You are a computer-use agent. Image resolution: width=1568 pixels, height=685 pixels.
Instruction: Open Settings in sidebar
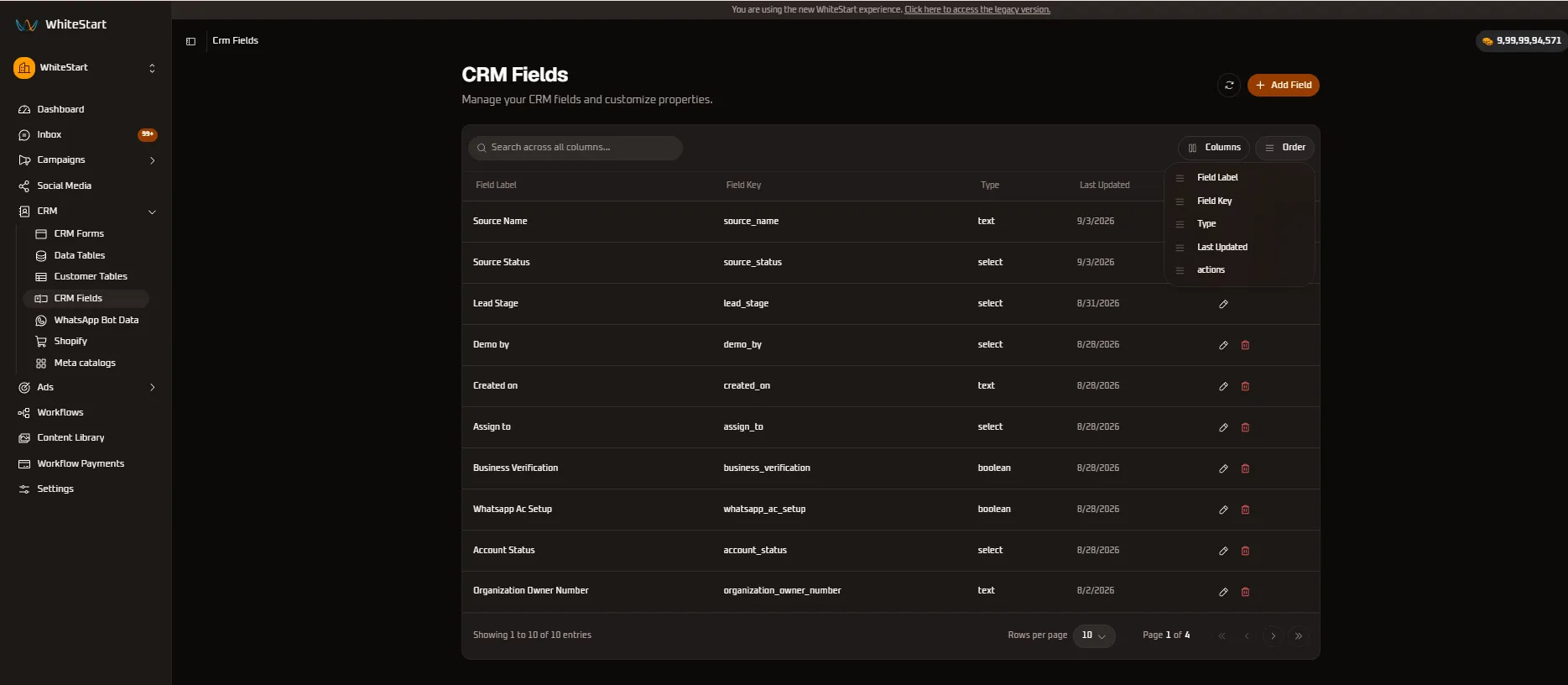[x=55, y=489]
